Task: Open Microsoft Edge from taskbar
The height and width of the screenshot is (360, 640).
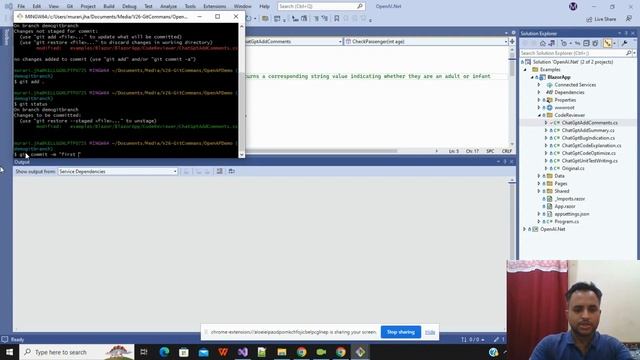Action: pos(164,352)
